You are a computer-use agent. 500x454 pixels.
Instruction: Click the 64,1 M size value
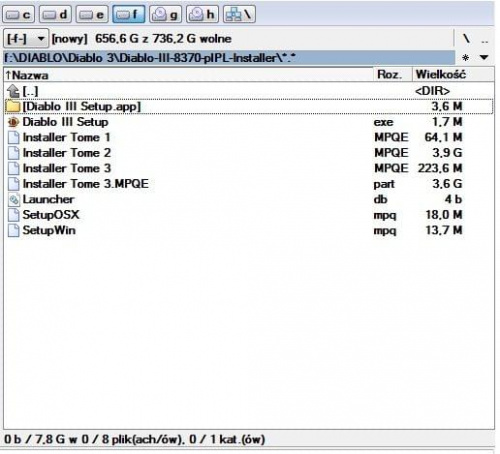443,137
